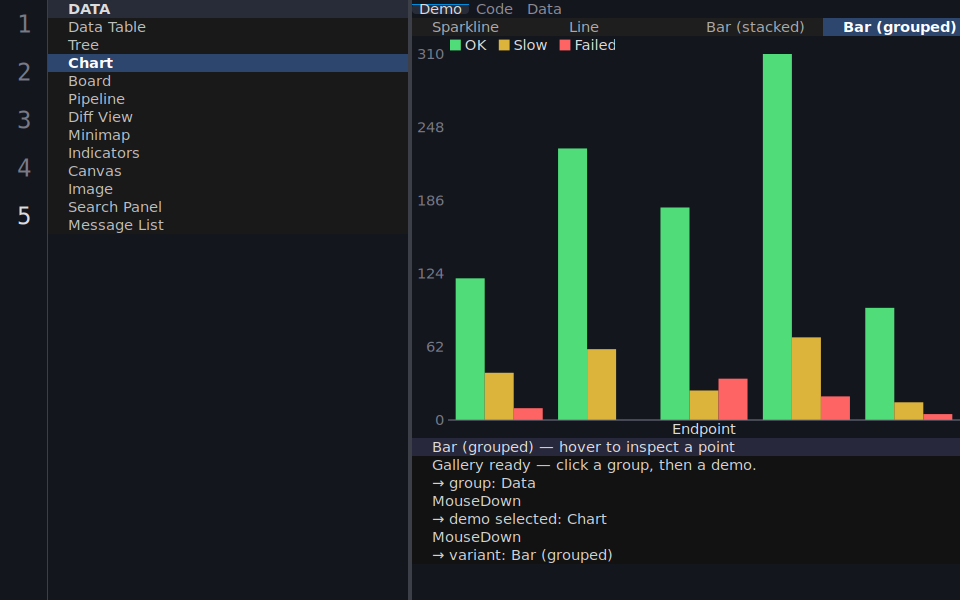Pick group number 4 in the left rail
The image size is (960, 600).
pos(24,168)
